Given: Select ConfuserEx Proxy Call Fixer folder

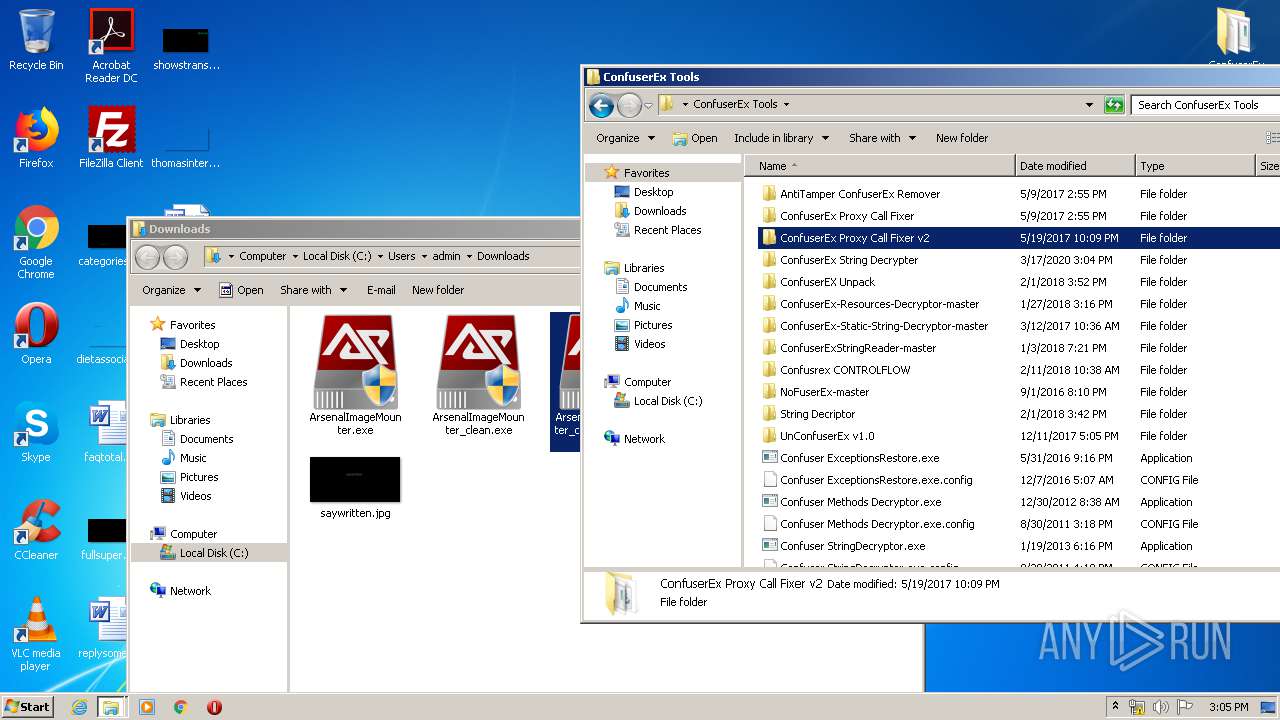Looking at the screenshot, I should [x=846, y=216].
